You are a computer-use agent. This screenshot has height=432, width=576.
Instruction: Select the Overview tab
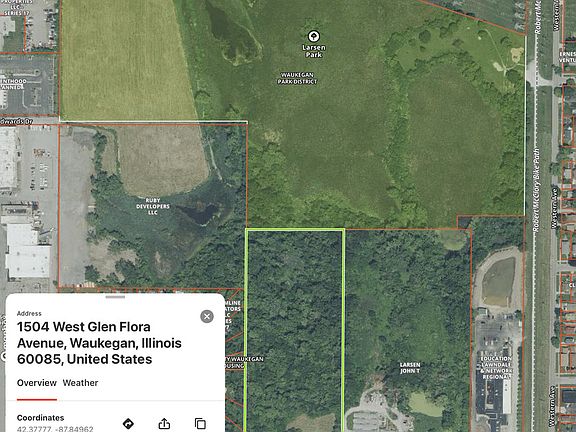click(37, 383)
